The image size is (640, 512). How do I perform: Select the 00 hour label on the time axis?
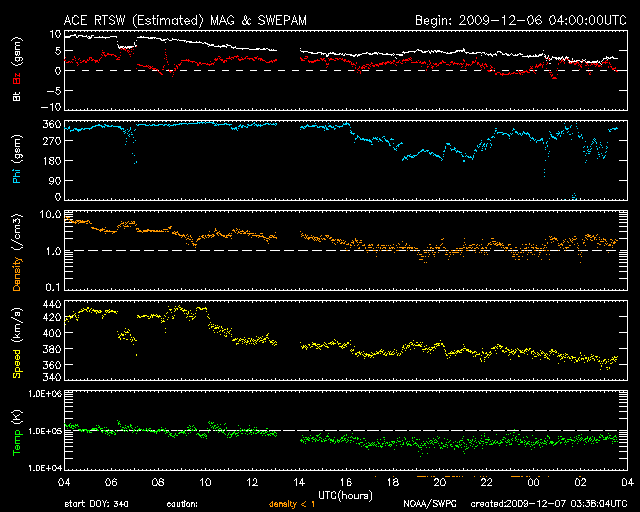[533, 483]
